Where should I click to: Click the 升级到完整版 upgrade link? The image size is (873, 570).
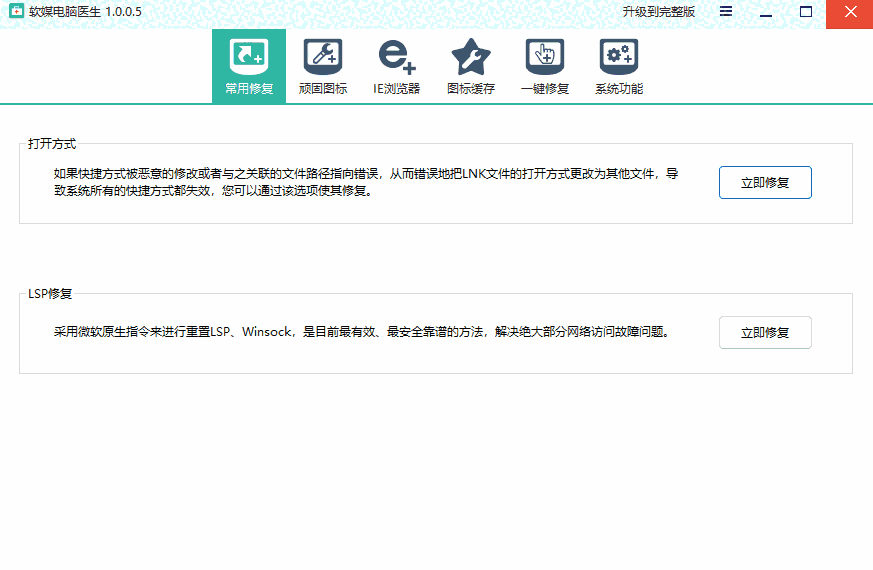click(x=658, y=12)
